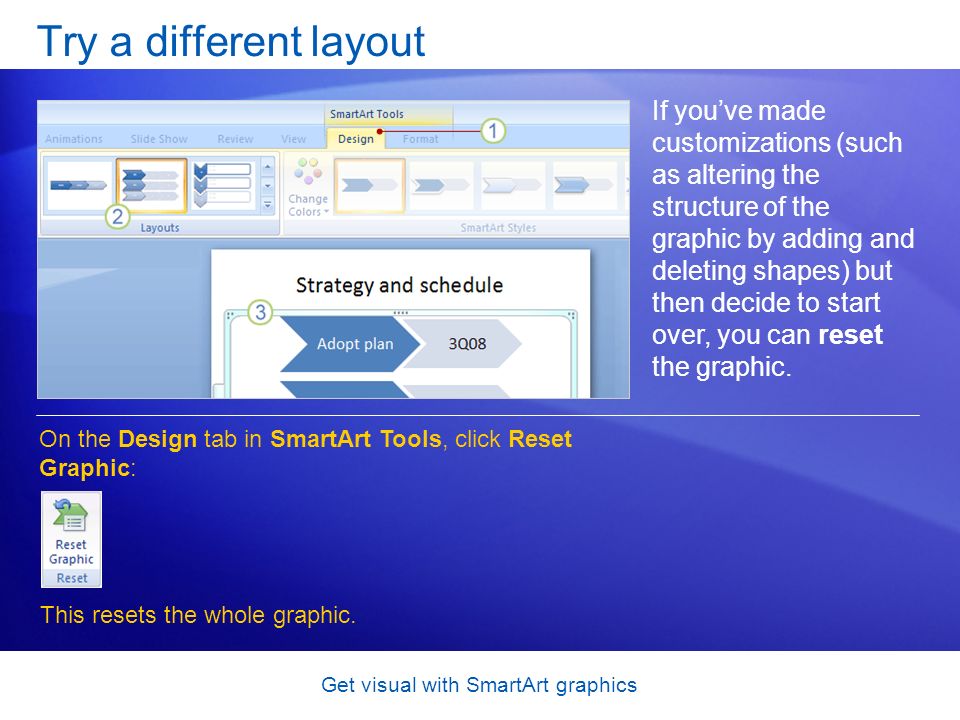Apply the third white-arrow SmartArt style
The height and width of the screenshot is (720, 960).
click(512, 185)
